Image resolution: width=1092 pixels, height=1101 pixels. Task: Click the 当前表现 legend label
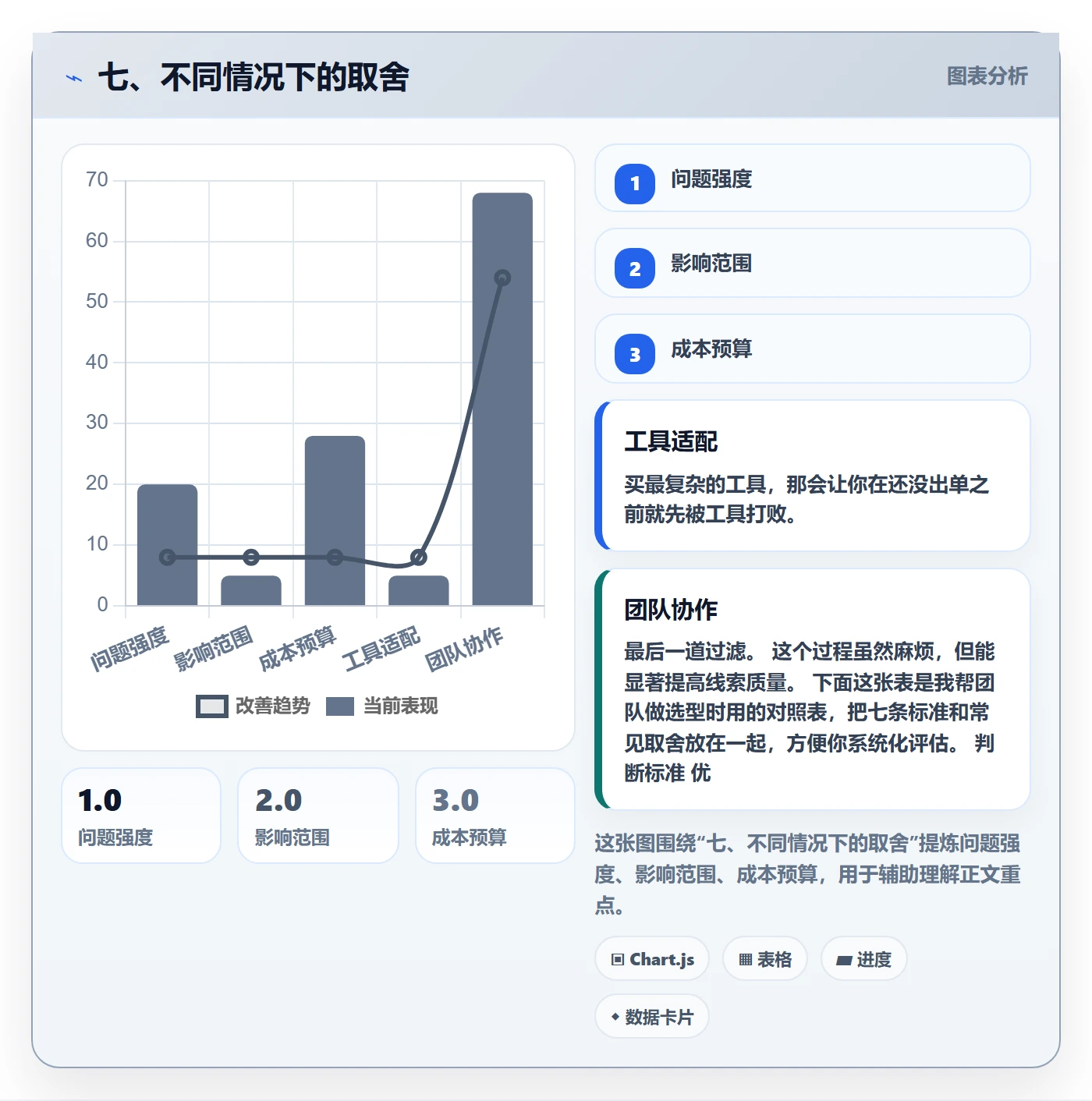click(x=401, y=706)
